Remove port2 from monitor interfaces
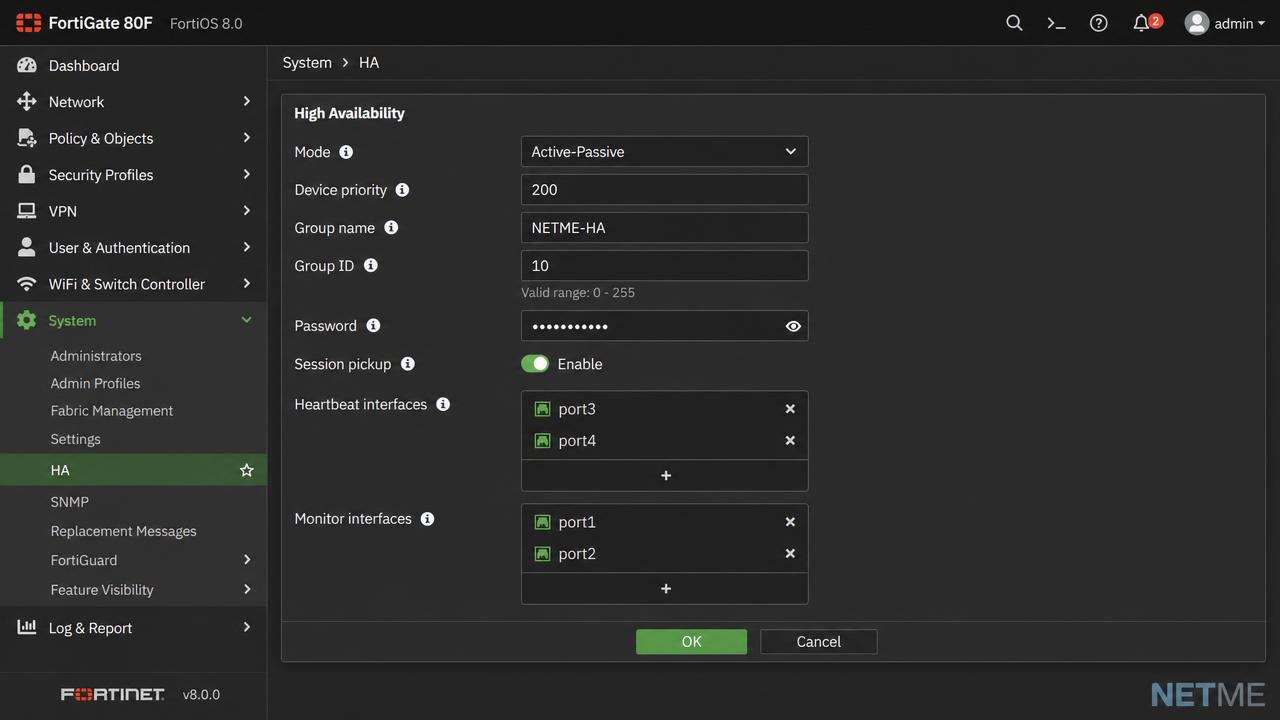Screen dimensions: 1280x720 pos(790,554)
